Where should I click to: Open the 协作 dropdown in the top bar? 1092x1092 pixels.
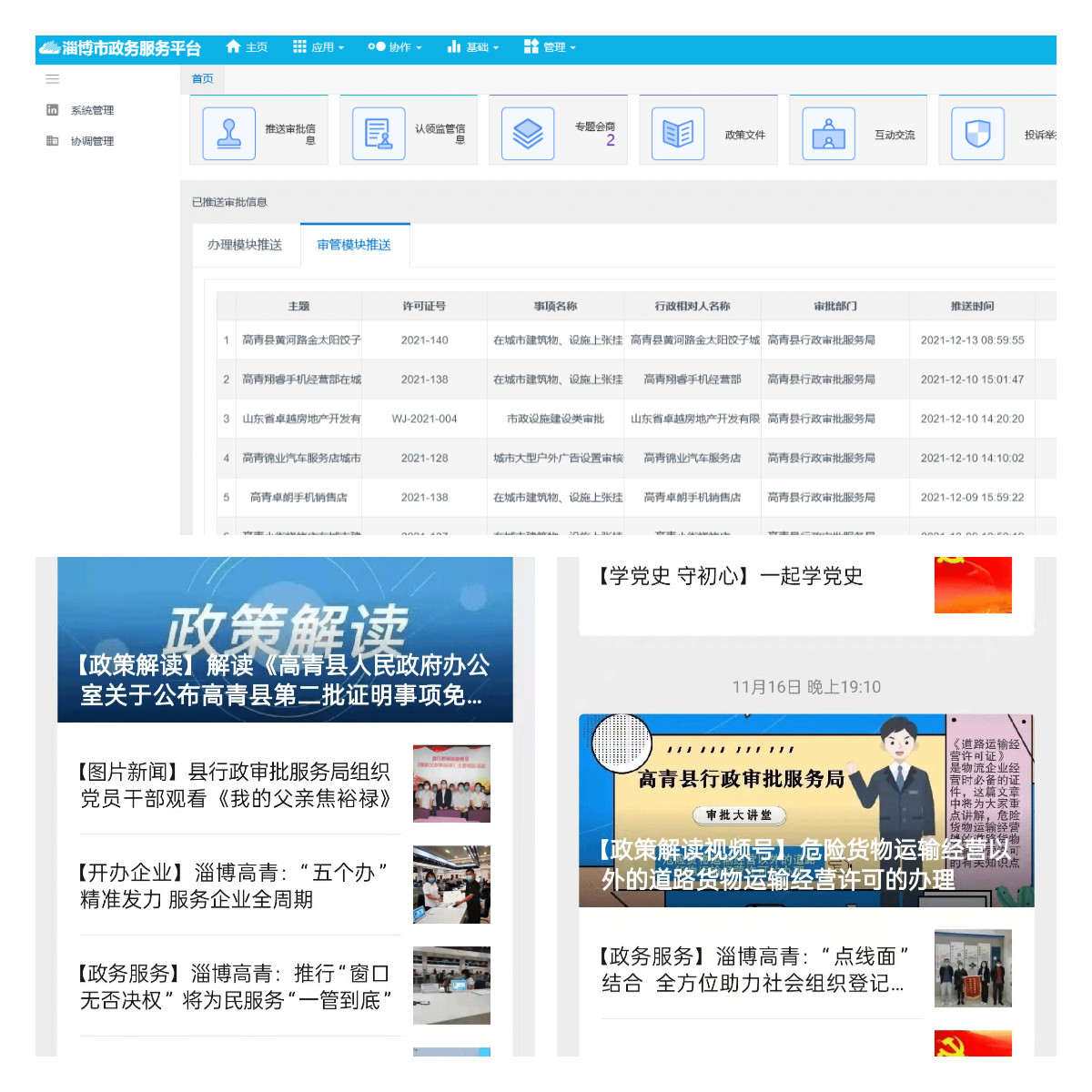pyautogui.click(x=395, y=47)
